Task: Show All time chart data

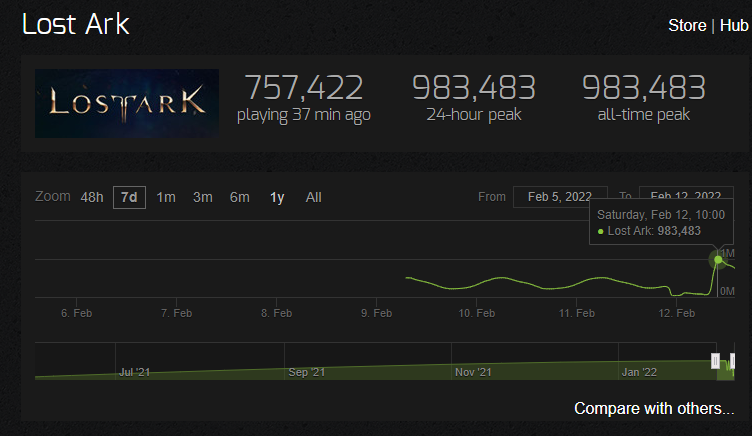Action: pos(314,197)
